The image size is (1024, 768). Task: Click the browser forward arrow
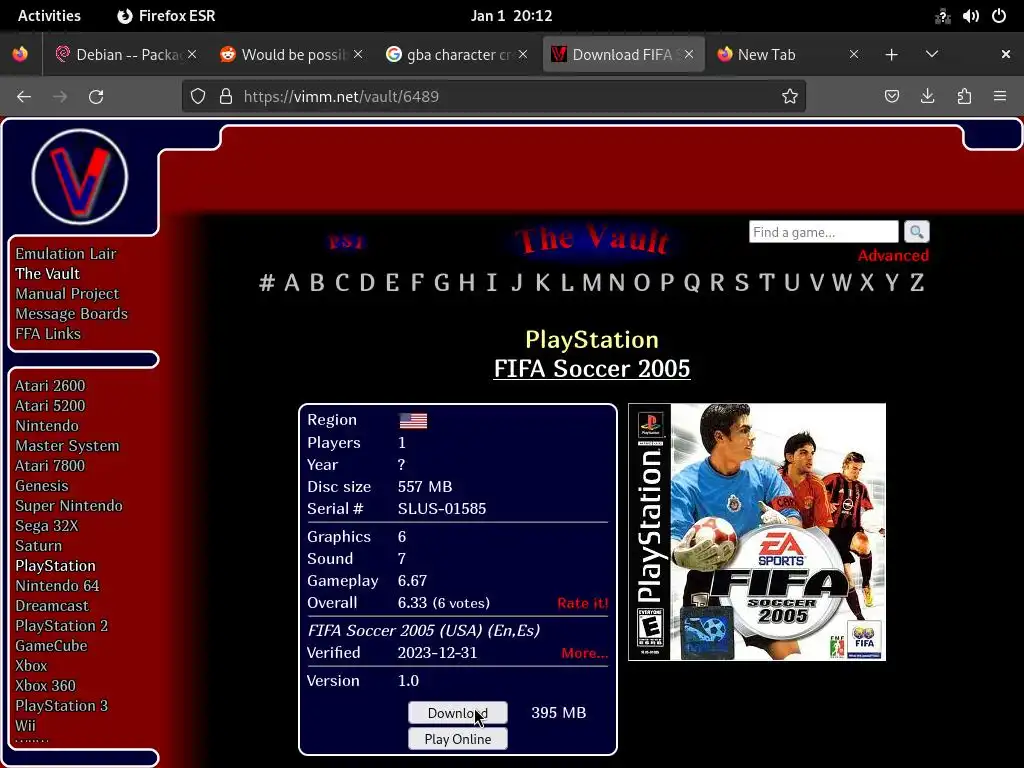(60, 97)
